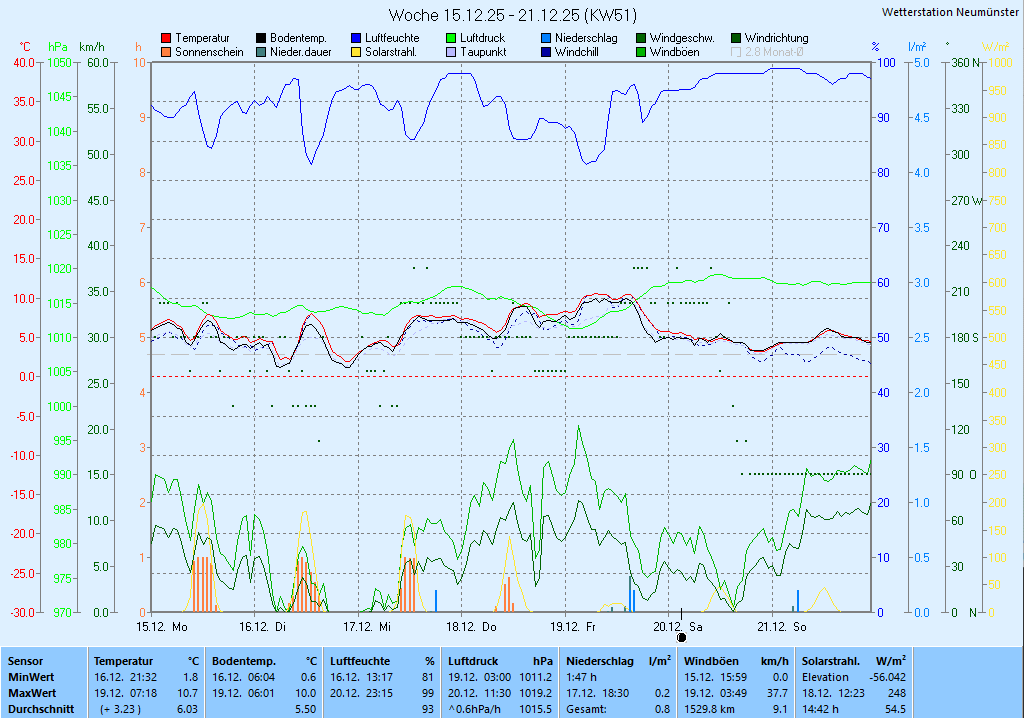Screen dimensions: 1024x718
Task: Click the lavender Taupunkt color swatch
Action: click(451, 52)
